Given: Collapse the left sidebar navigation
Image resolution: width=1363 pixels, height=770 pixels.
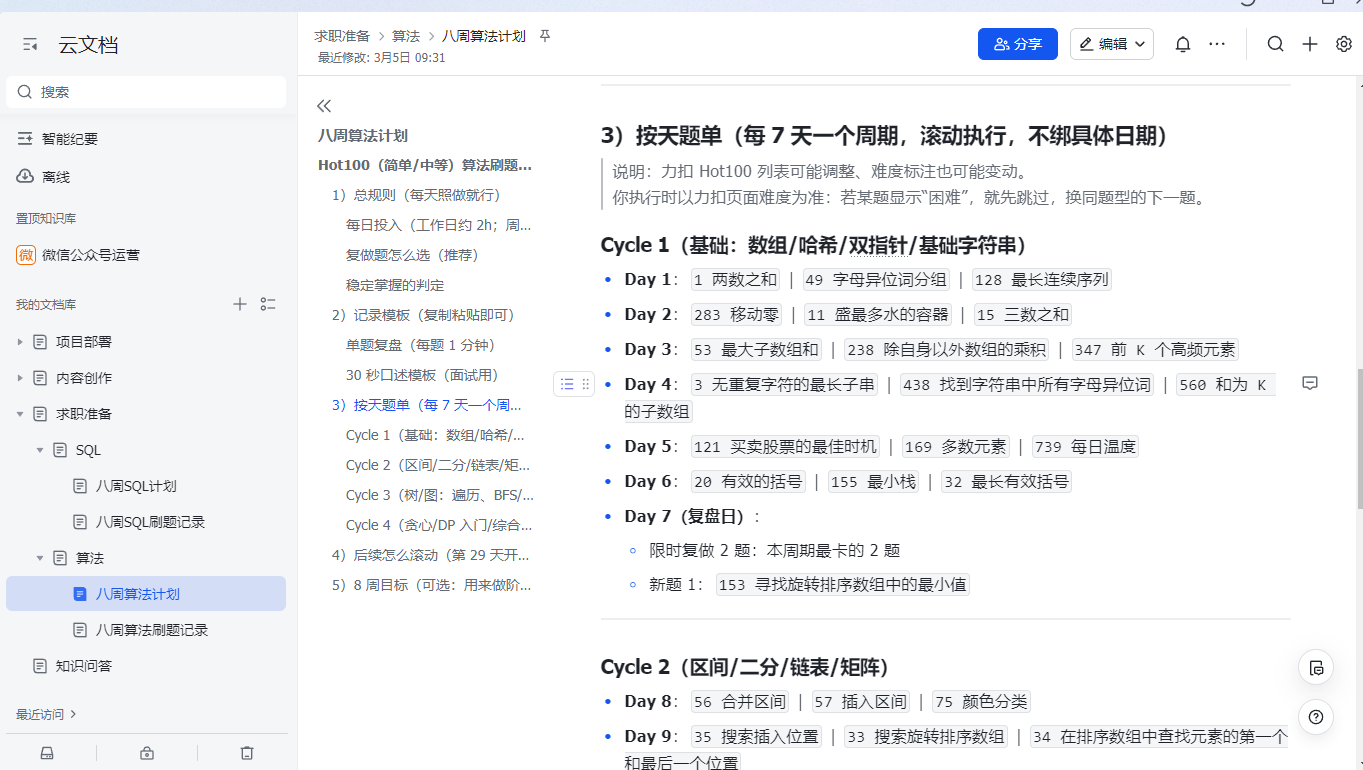Looking at the screenshot, I should (x=30, y=45).
